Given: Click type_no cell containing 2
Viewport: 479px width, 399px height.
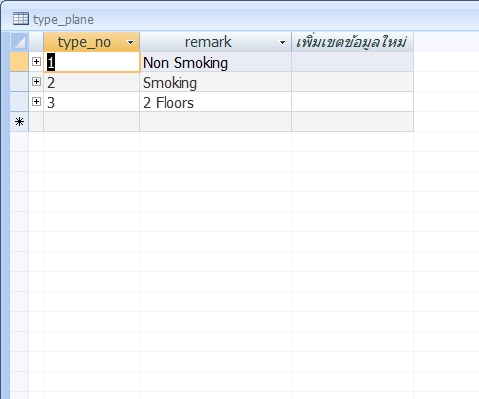Looking at the screenshot, I should 91,82.
